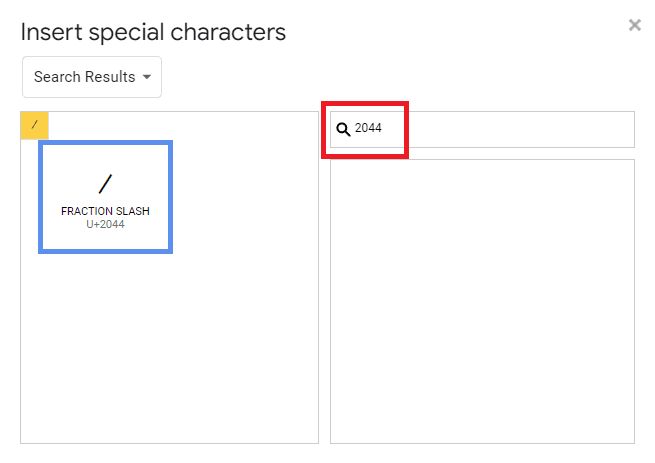This screenshot has width=655, height=463.
Task: Click the center of the empty draw-a-symbol box
Action: (482, 301)
